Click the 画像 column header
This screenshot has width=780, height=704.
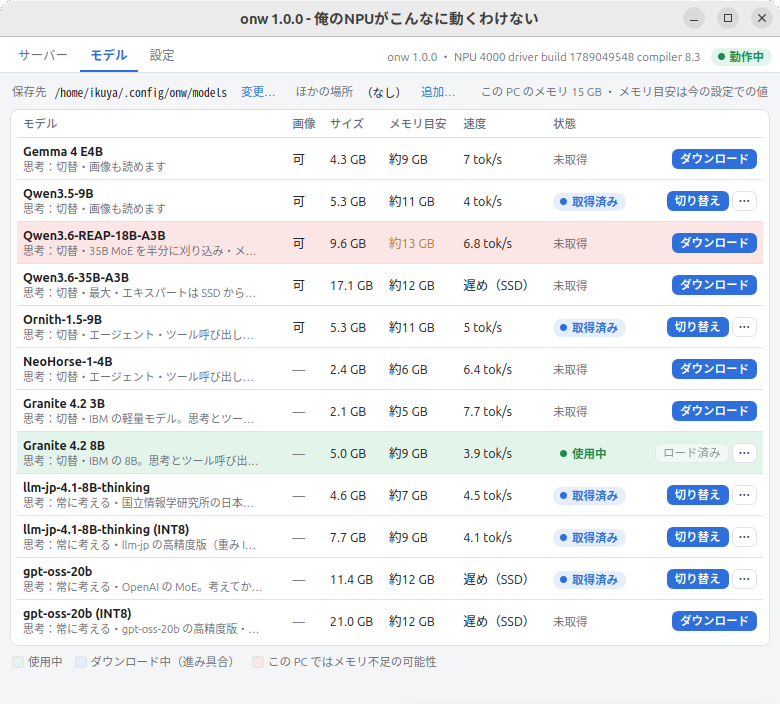pyautogui.click(x=304, y=123)
